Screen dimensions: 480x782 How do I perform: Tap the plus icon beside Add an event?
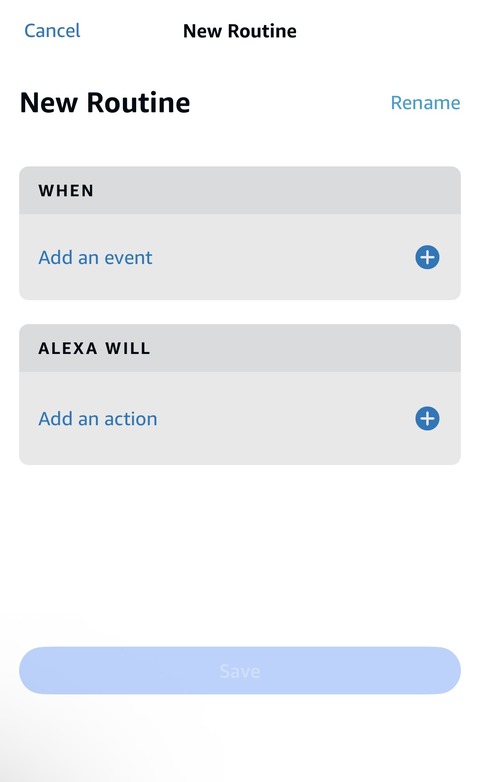coord(427,257)
